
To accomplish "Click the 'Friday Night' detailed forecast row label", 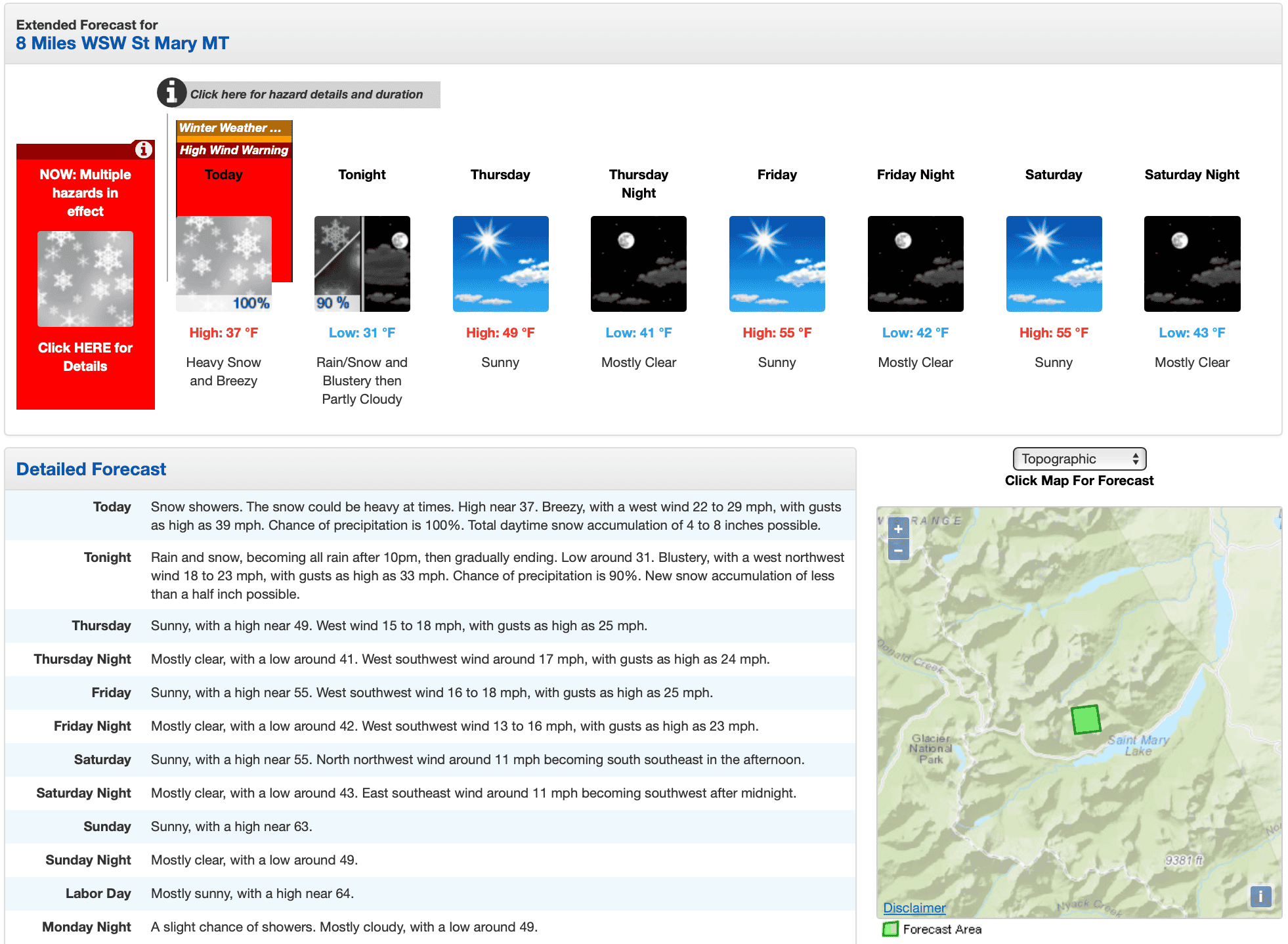I will [93, 726].
